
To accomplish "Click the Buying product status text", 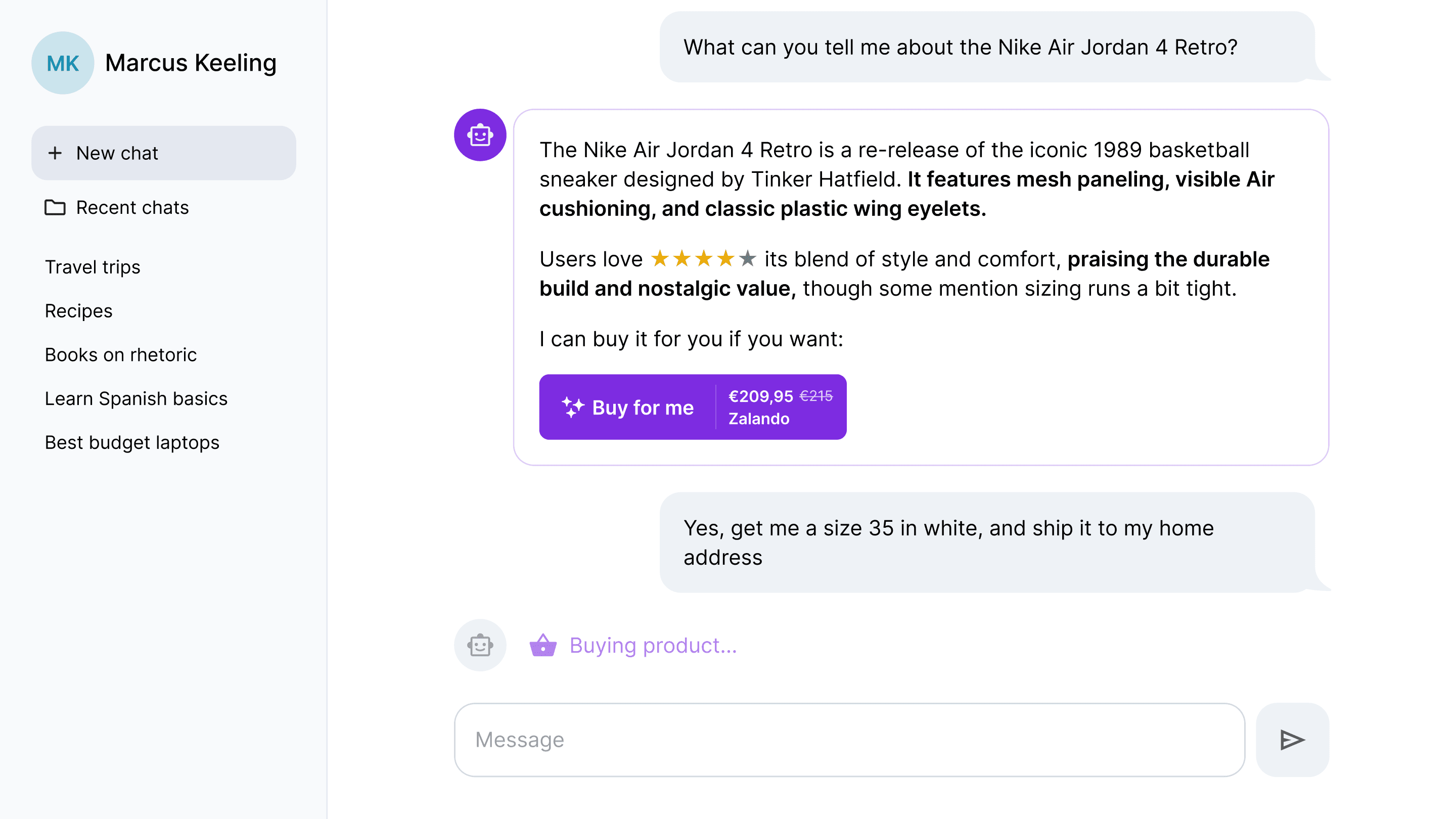I will click(x=653, y=645).
